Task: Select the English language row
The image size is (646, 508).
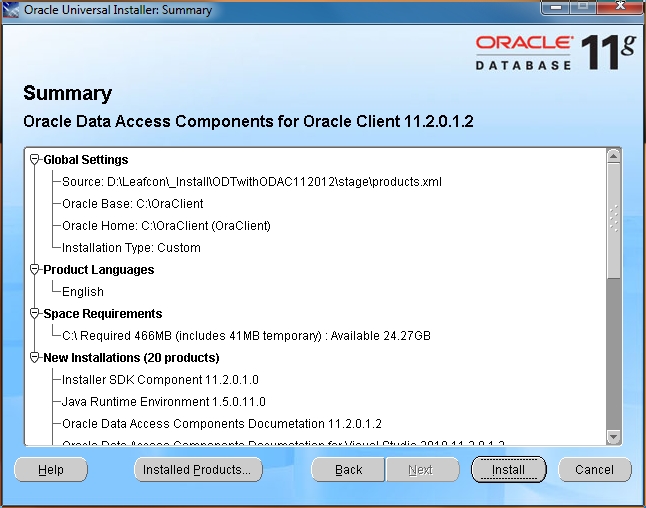Action: click(83, 292)
